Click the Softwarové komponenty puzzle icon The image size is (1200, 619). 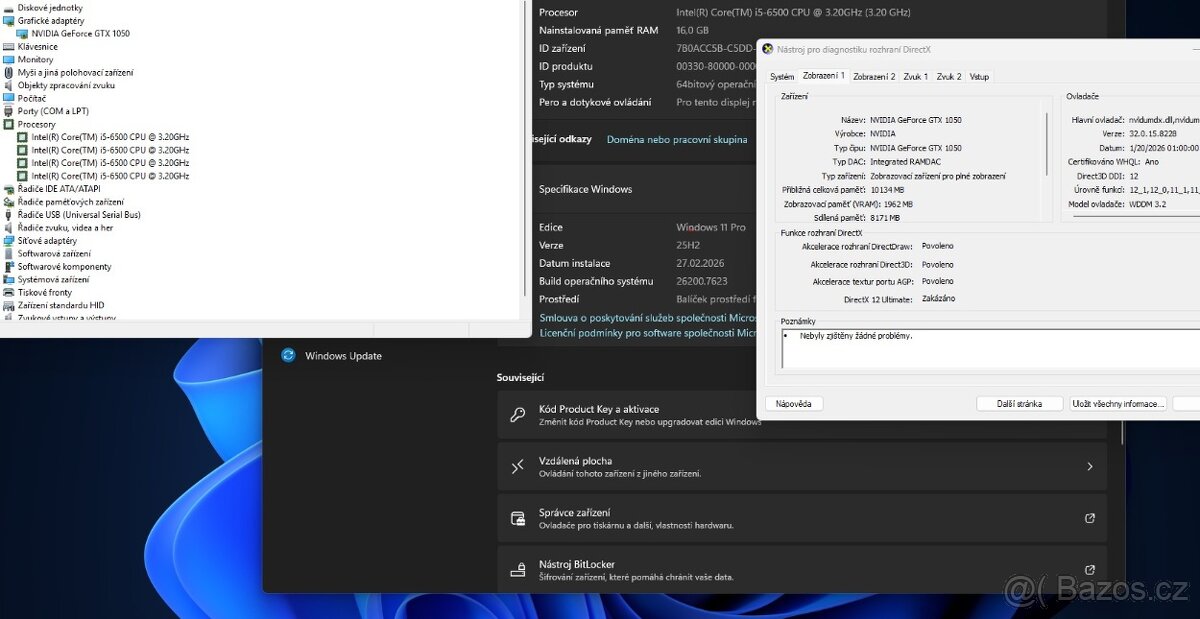pyautogui.click(x=9, y=267)
